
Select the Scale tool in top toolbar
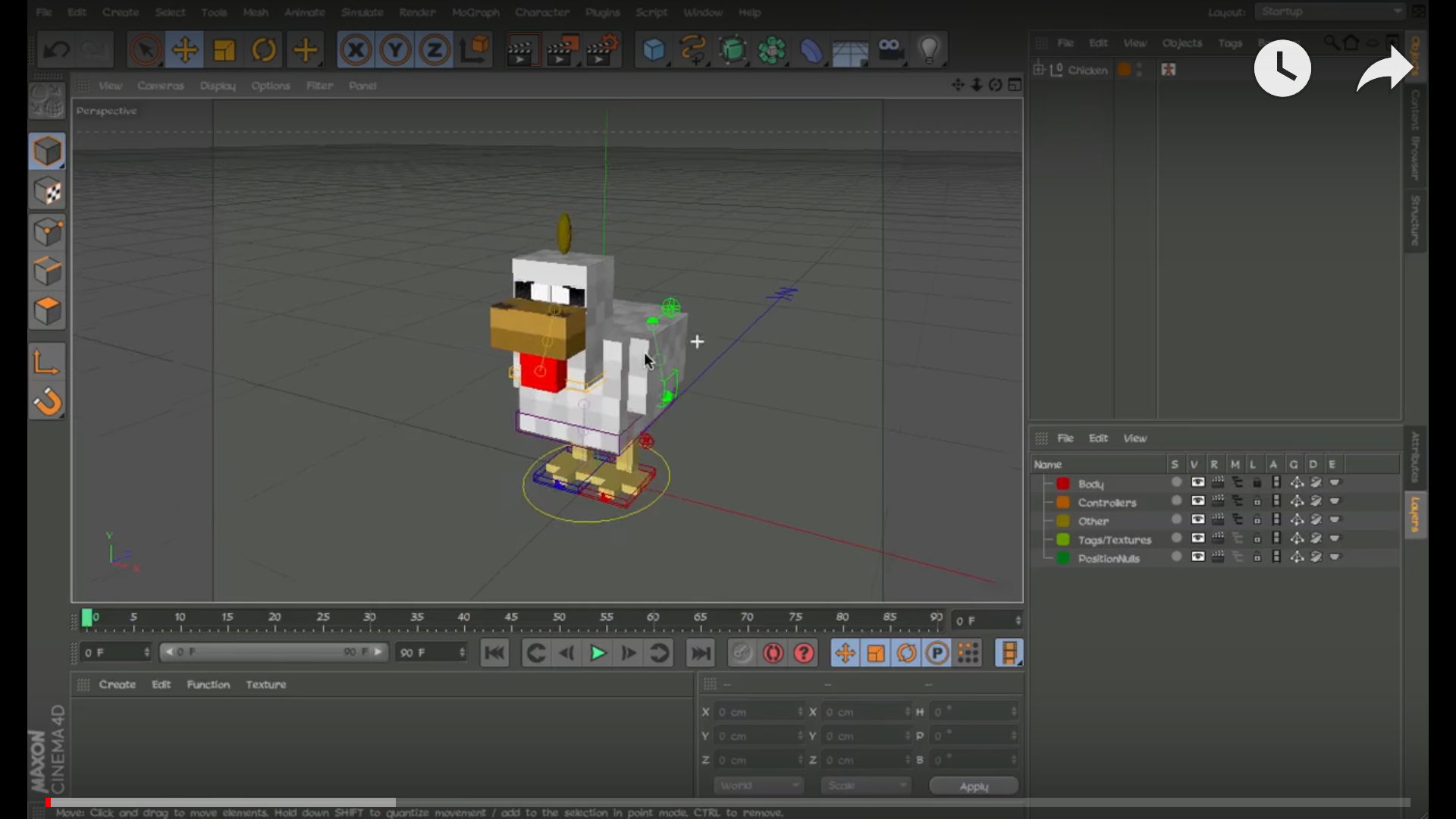coord(224,51)
